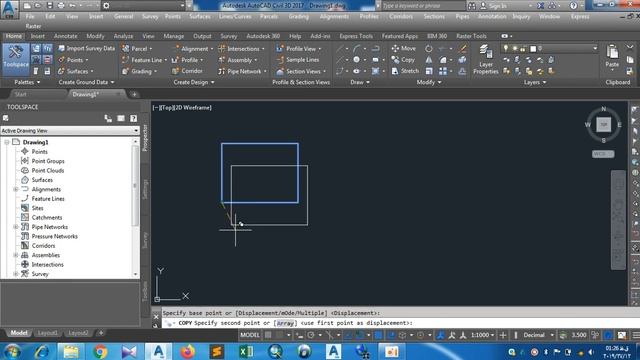Click the Toolspace help question mark icon
640x360 pixels.
(x=133, y=118)
